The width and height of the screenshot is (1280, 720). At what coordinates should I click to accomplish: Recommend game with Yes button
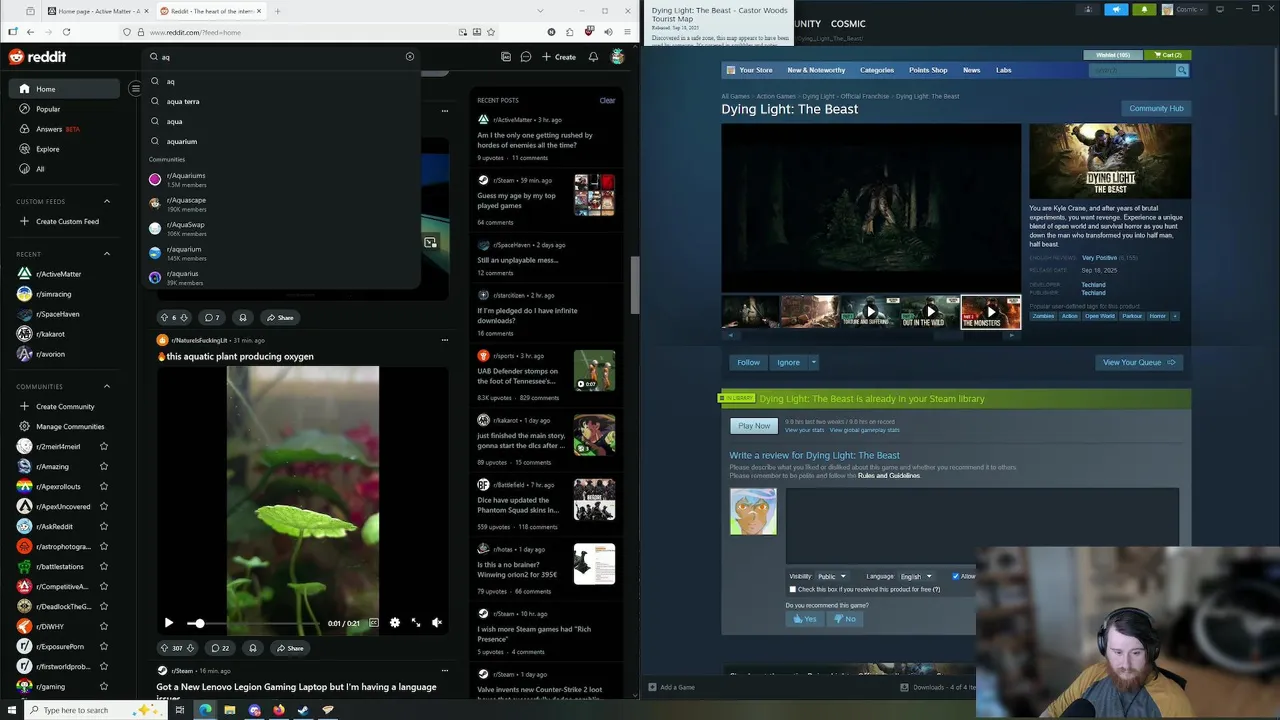pyautogui.click(x=805, y=619)
